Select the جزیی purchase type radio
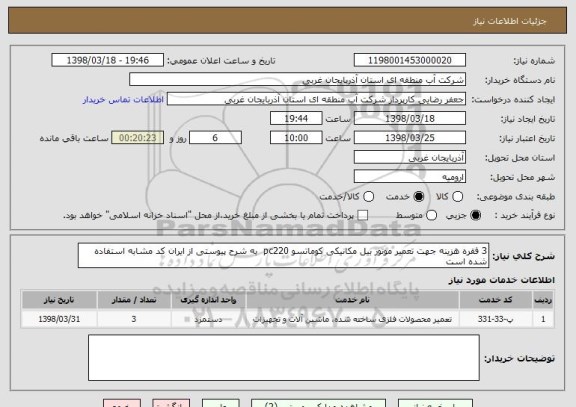Image resolution: width=576 pixels, height=407 pixels. pyautogui.click(x=475, y=215)
